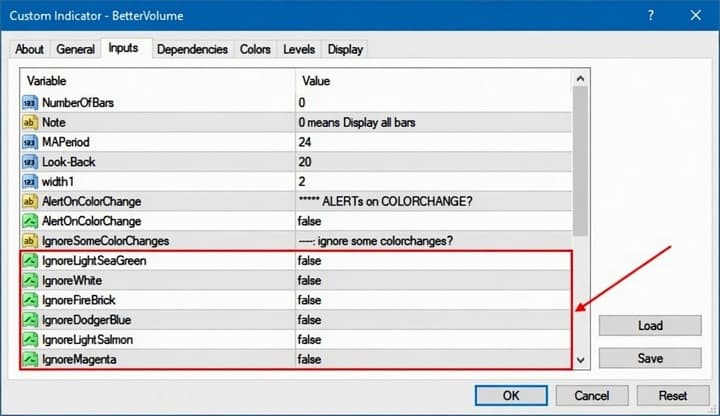The image size is (720, 416).
Task: Click the MAPeriod integer type icon
Action: tap(30, 142)
